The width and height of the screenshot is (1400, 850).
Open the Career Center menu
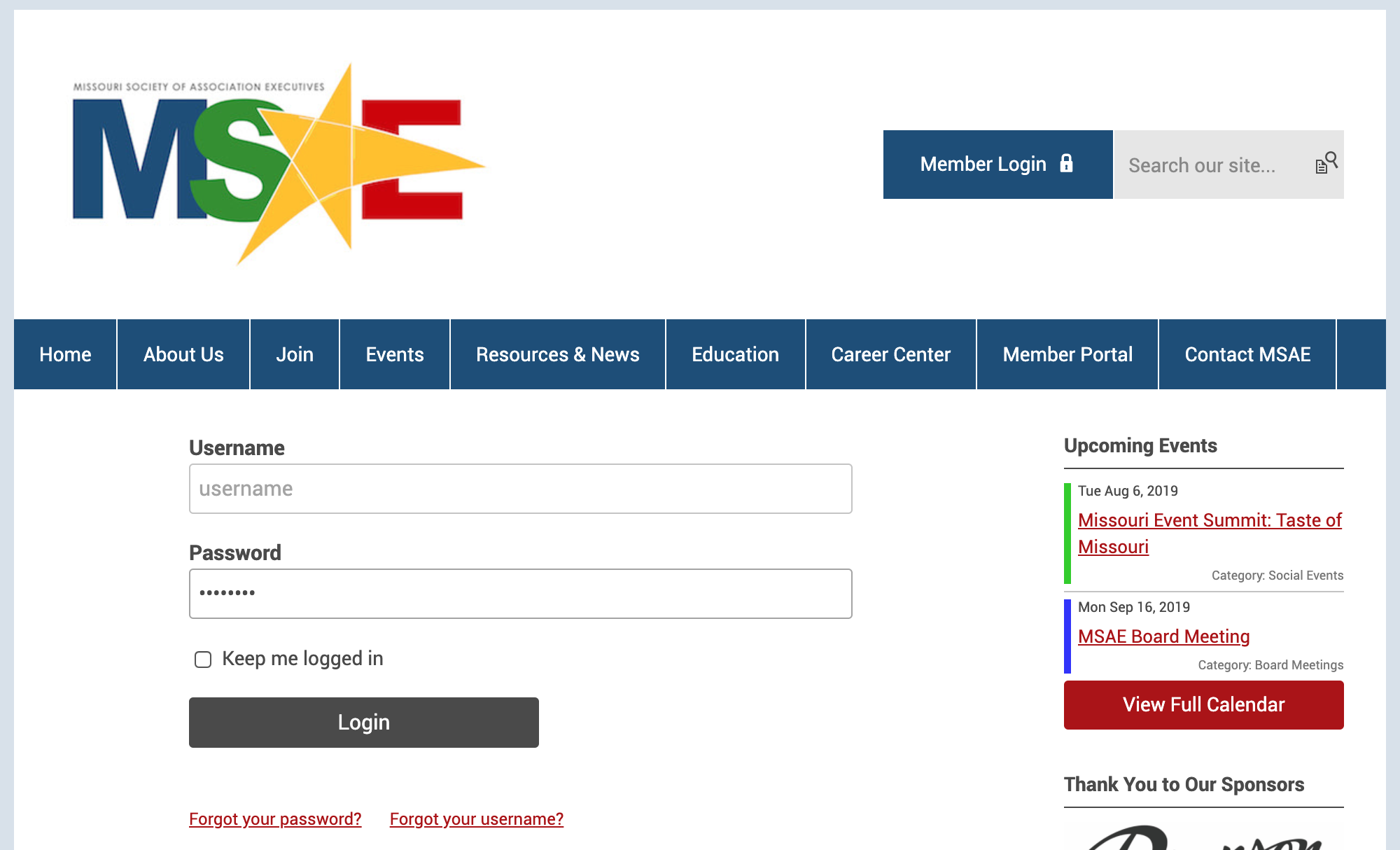pyautogui.click(x=891, y=354)
